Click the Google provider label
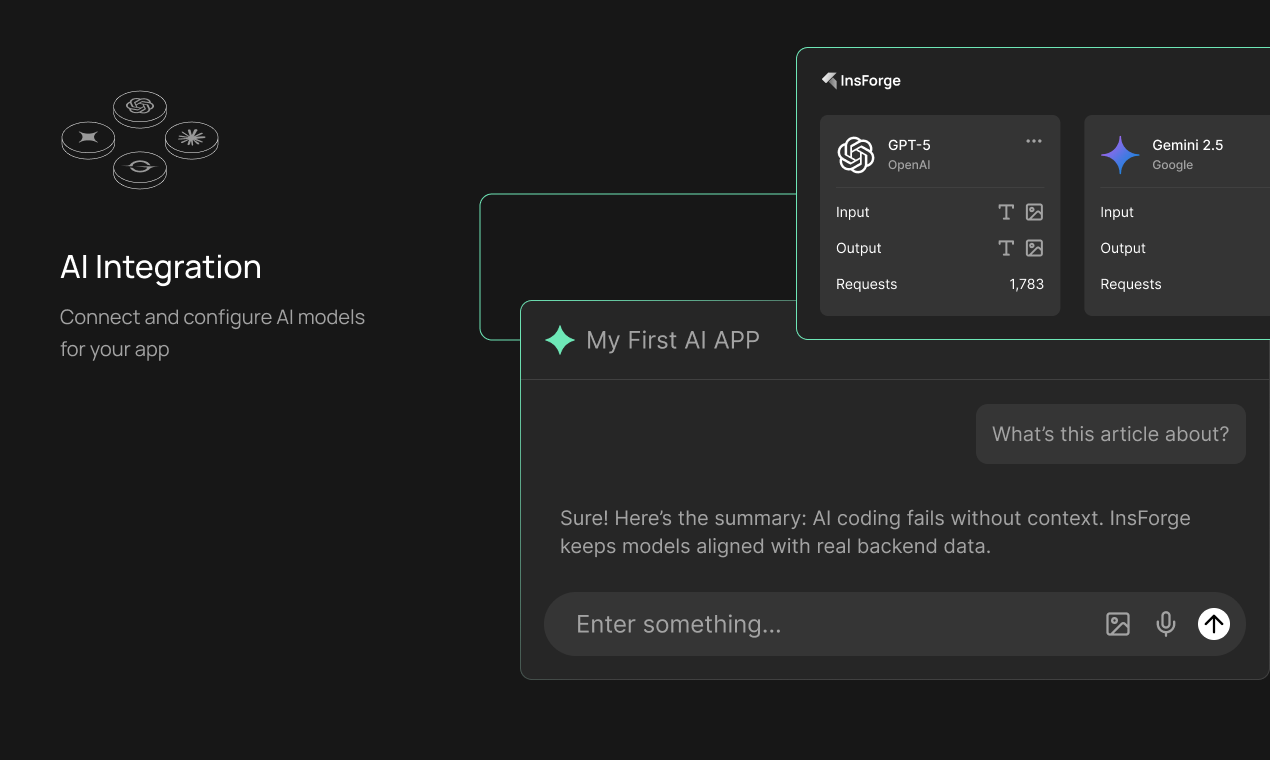The height and width of the screenshot is (760, 1270). (1173, 165)
